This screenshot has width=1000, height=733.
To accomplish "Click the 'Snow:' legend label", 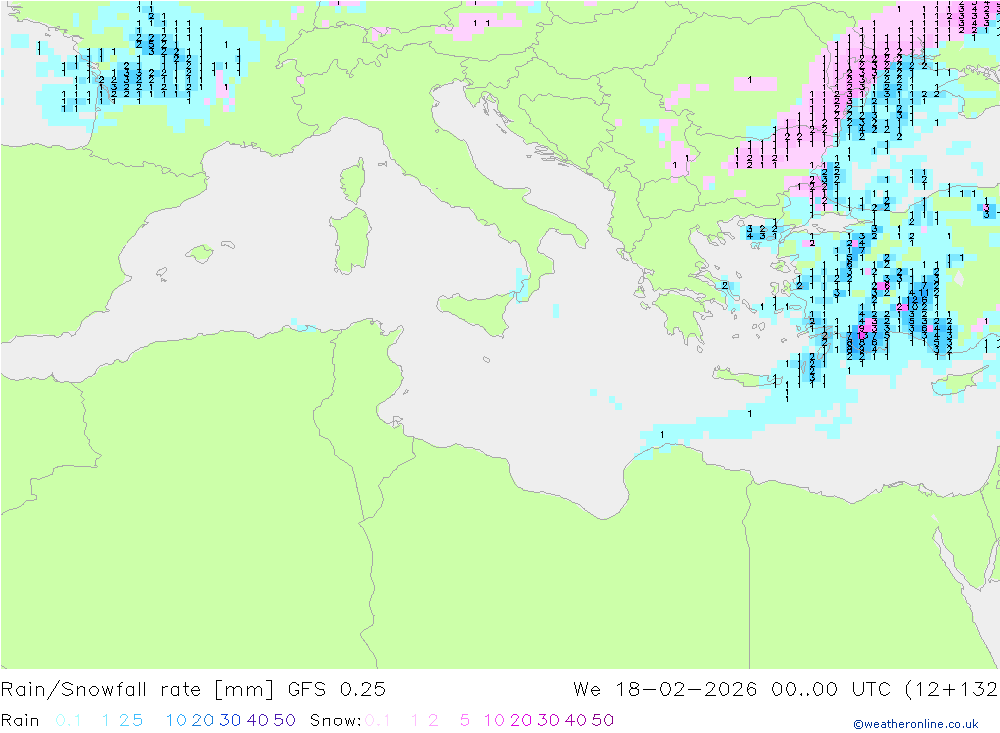I will click(x=335, y=720).
